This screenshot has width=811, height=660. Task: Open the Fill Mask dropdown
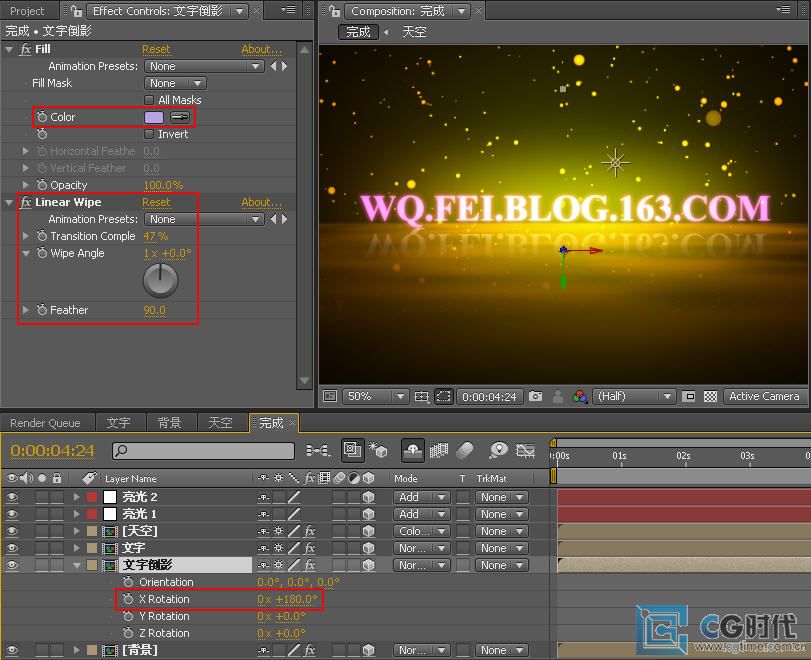coord(175,83)
